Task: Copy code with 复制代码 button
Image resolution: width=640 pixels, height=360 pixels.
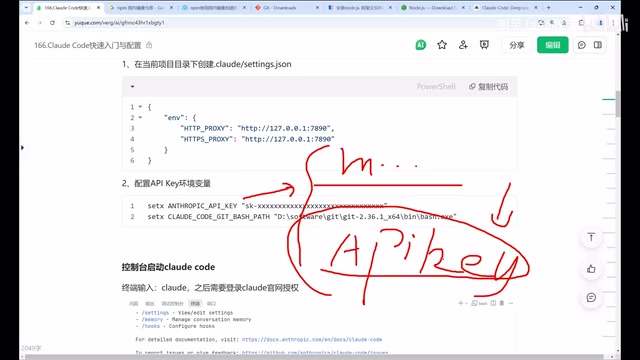Action: click(x=488, y=87)
